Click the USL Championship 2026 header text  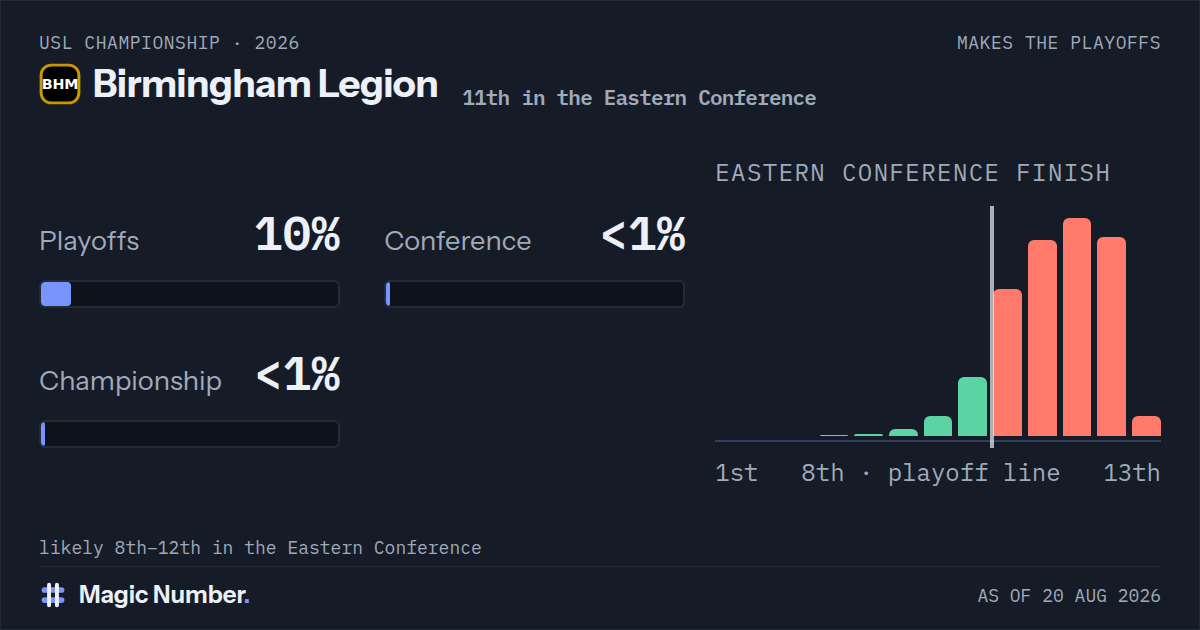169,43
